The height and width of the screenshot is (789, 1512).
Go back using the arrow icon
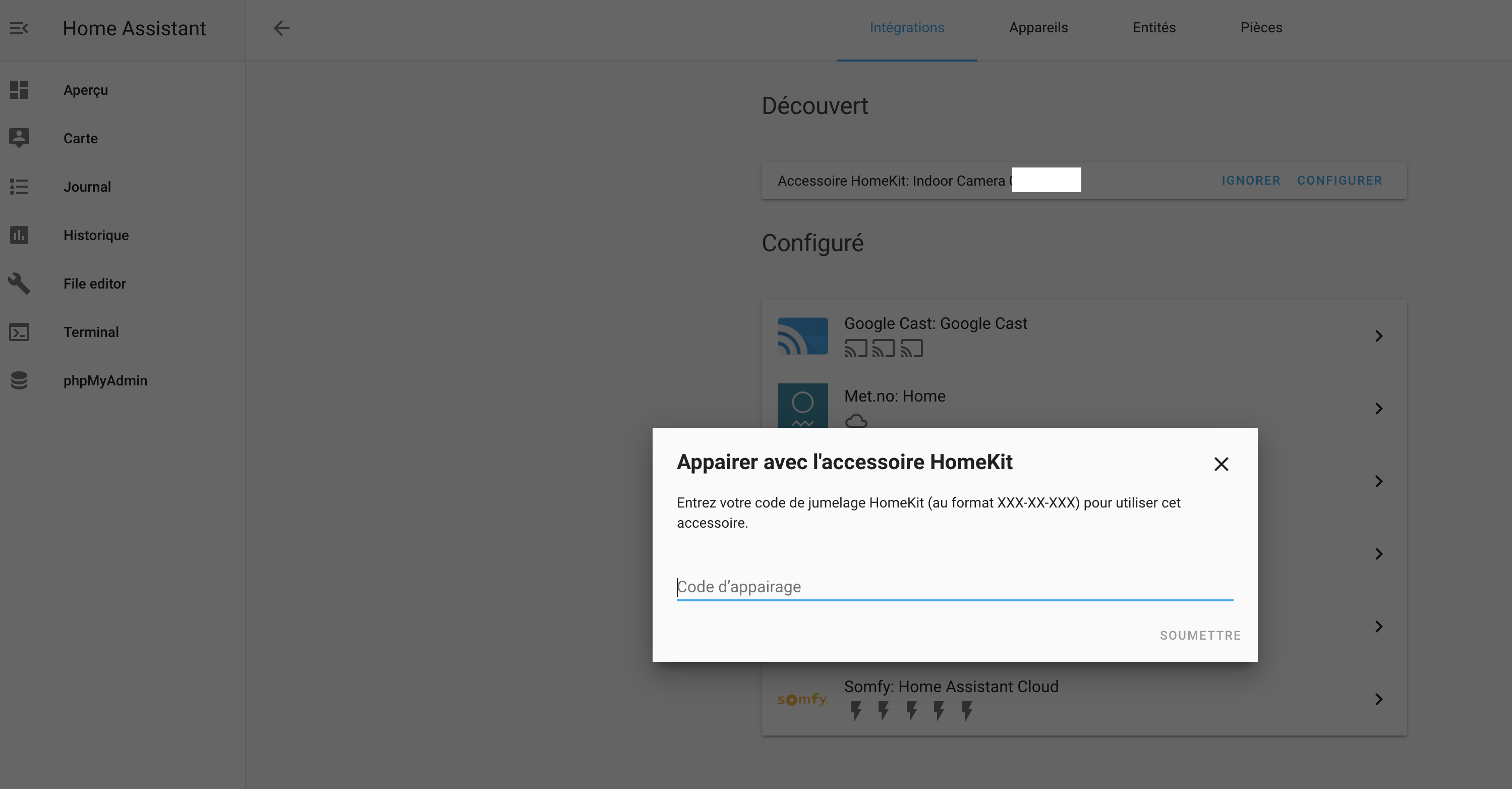click(x=282, y=28)
